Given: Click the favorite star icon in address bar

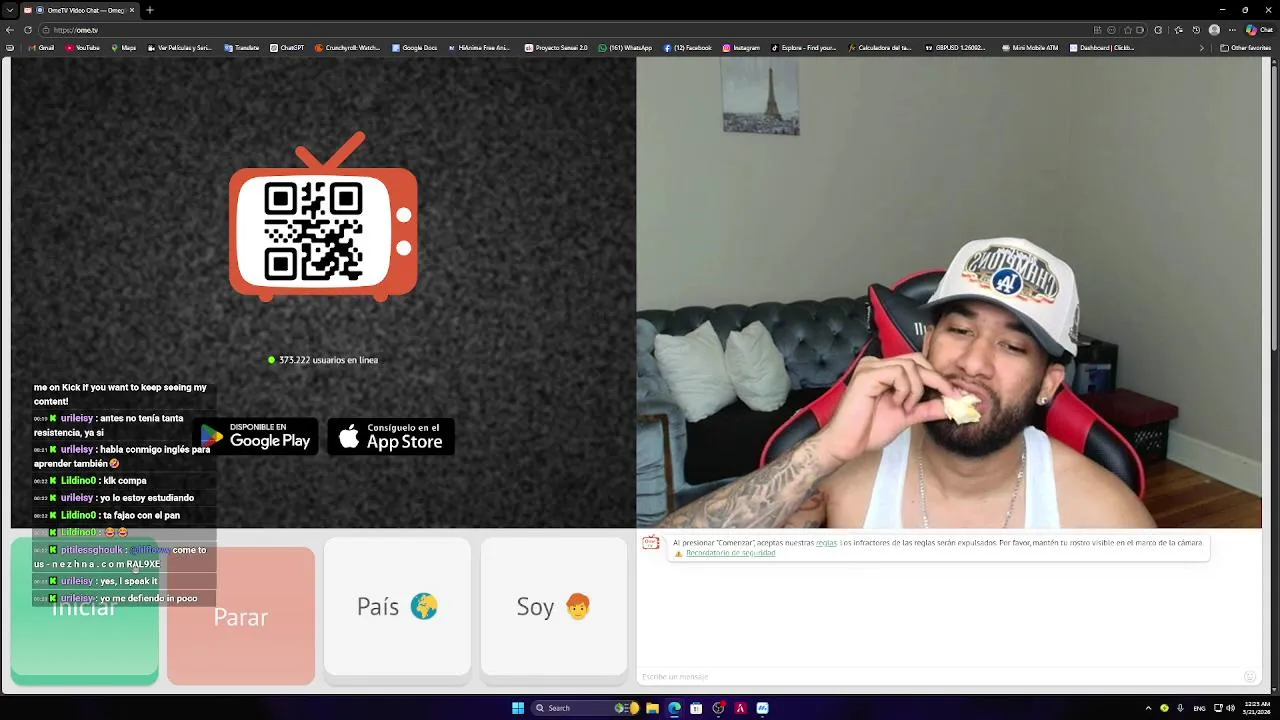Looking at the screenshot, I should tap(1127, 30).
